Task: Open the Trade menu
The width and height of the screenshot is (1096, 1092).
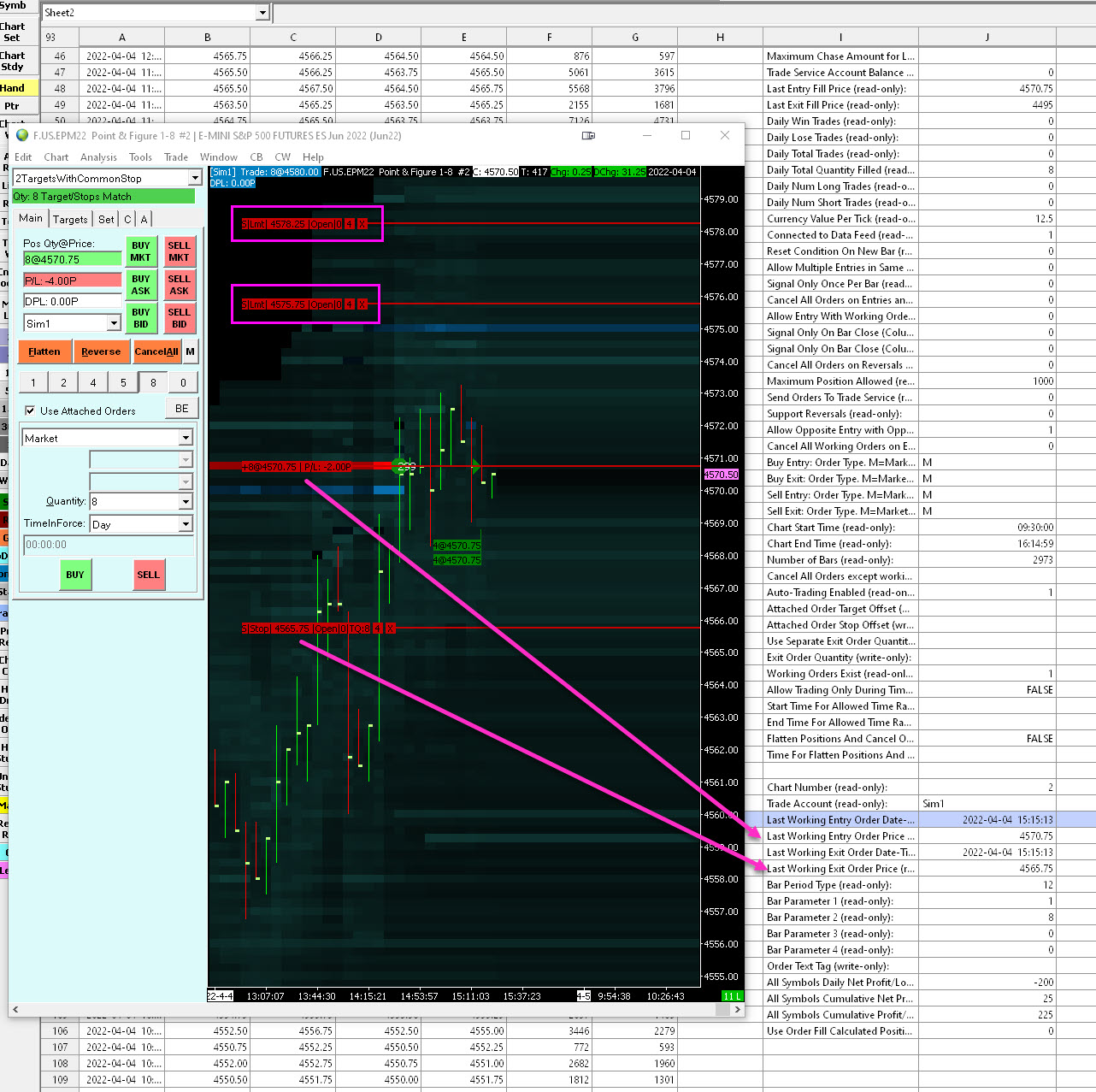Action: point(176,157)
